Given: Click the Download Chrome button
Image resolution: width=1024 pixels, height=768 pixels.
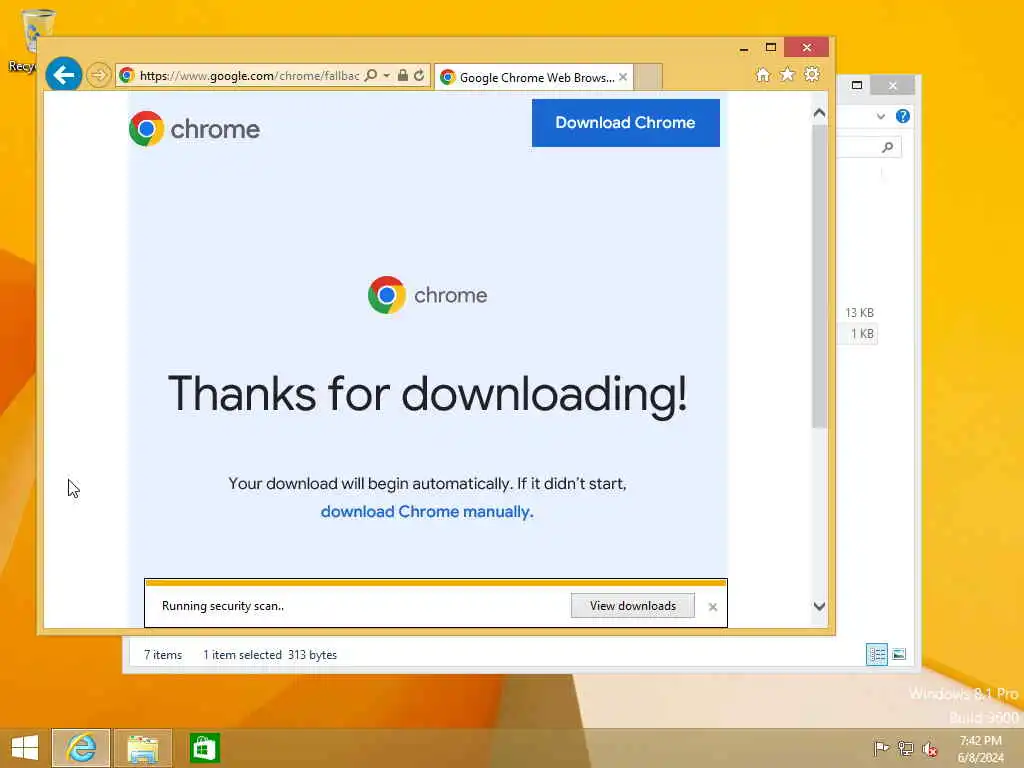Looking at the screenshot, I should click(x=626, y=123).
